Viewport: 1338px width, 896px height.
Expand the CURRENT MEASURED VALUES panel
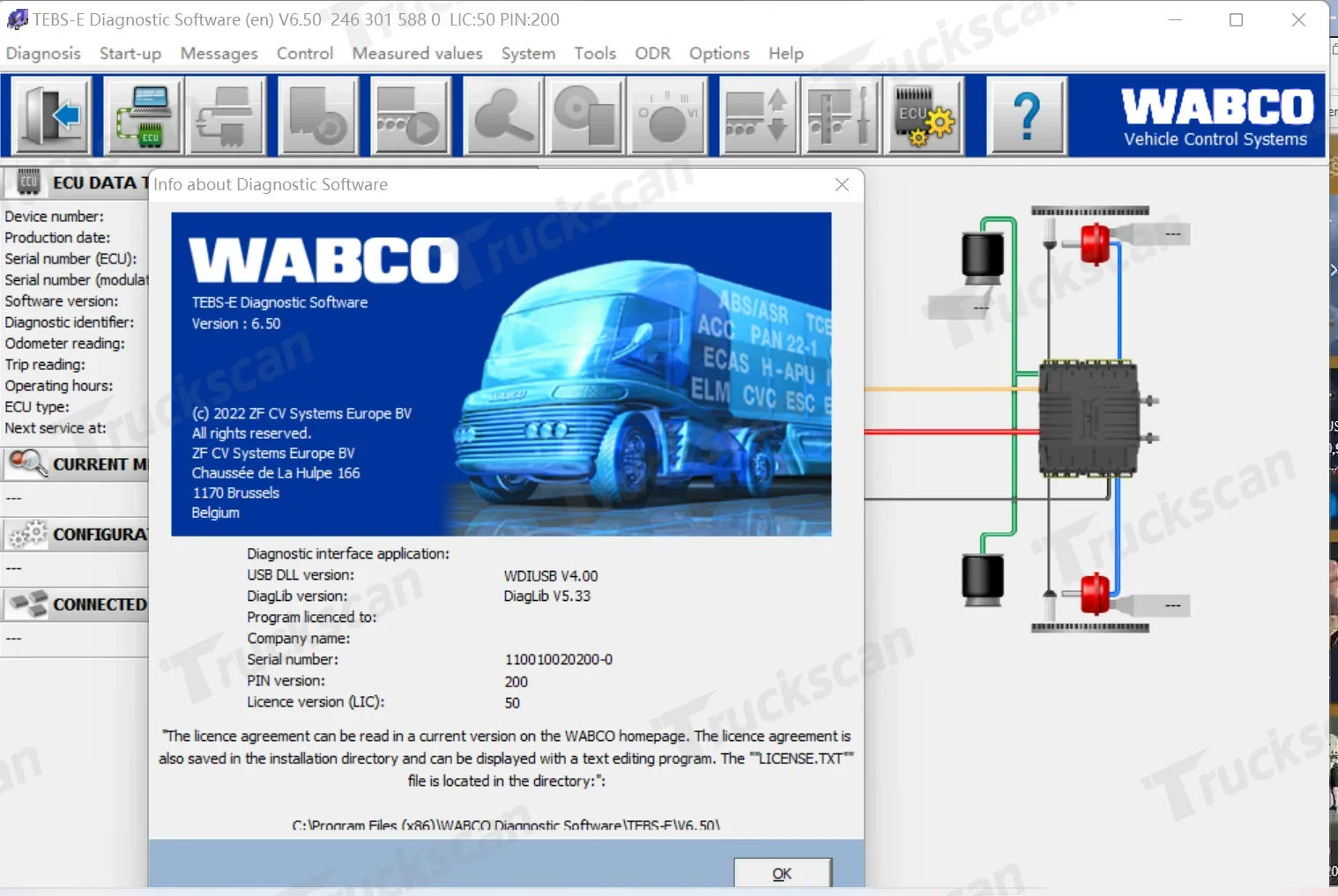(75, 464)
